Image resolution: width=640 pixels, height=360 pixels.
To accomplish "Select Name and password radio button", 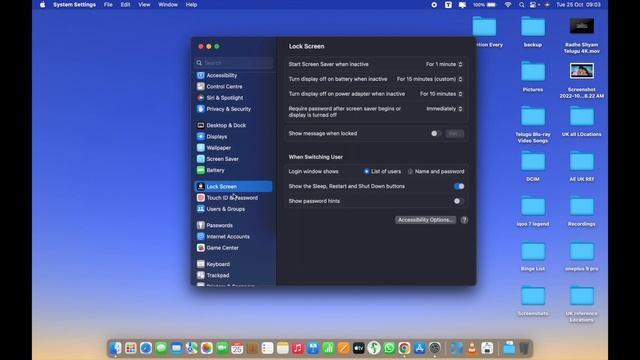I will [410, 172].
